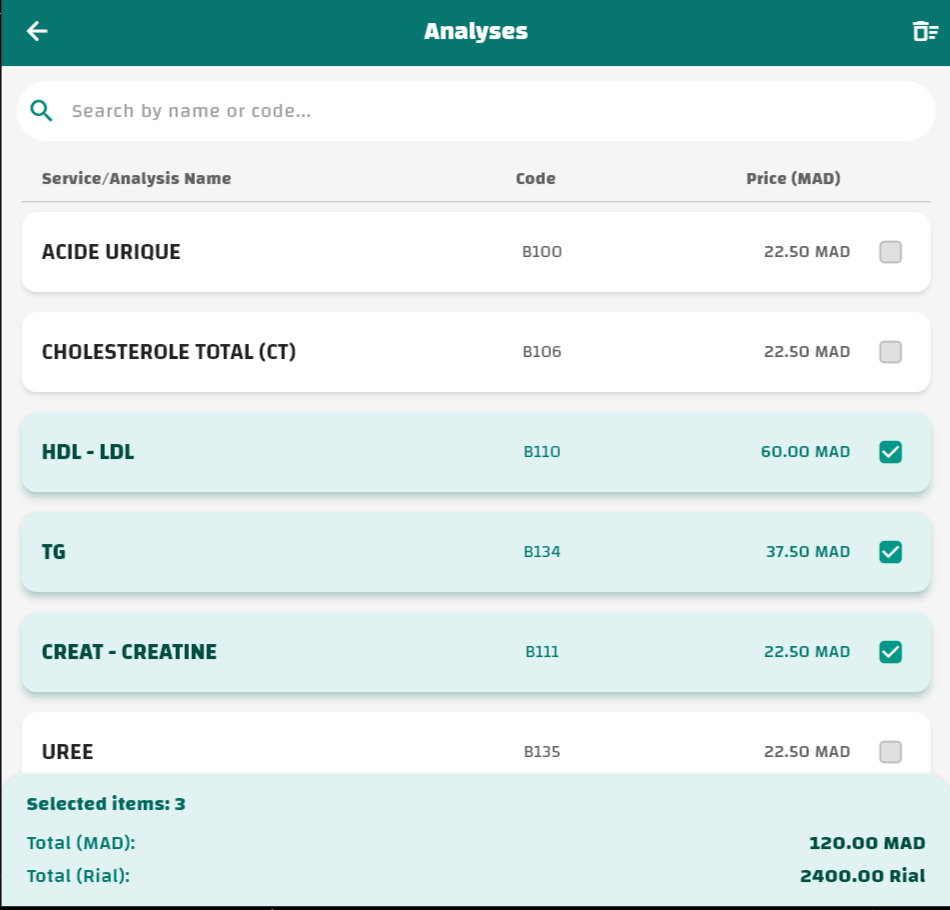
Task: Click the Analyses page title
Action: coord(475,31)
